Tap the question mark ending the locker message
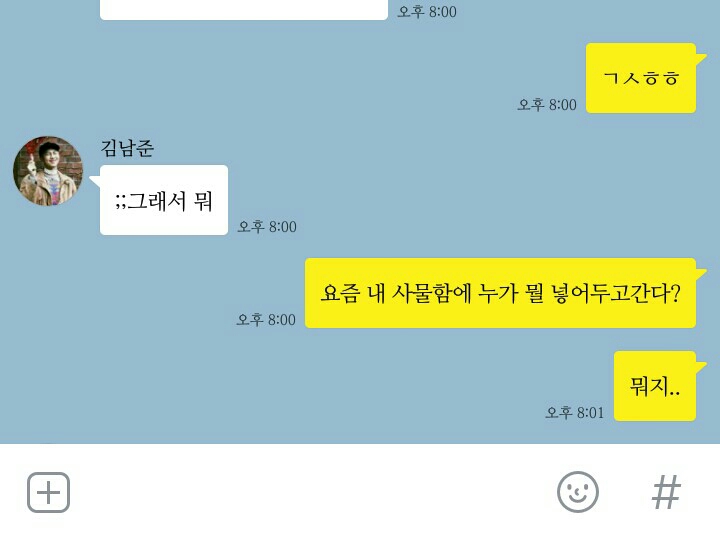This screenshot has width=720, height=540. 675,292
